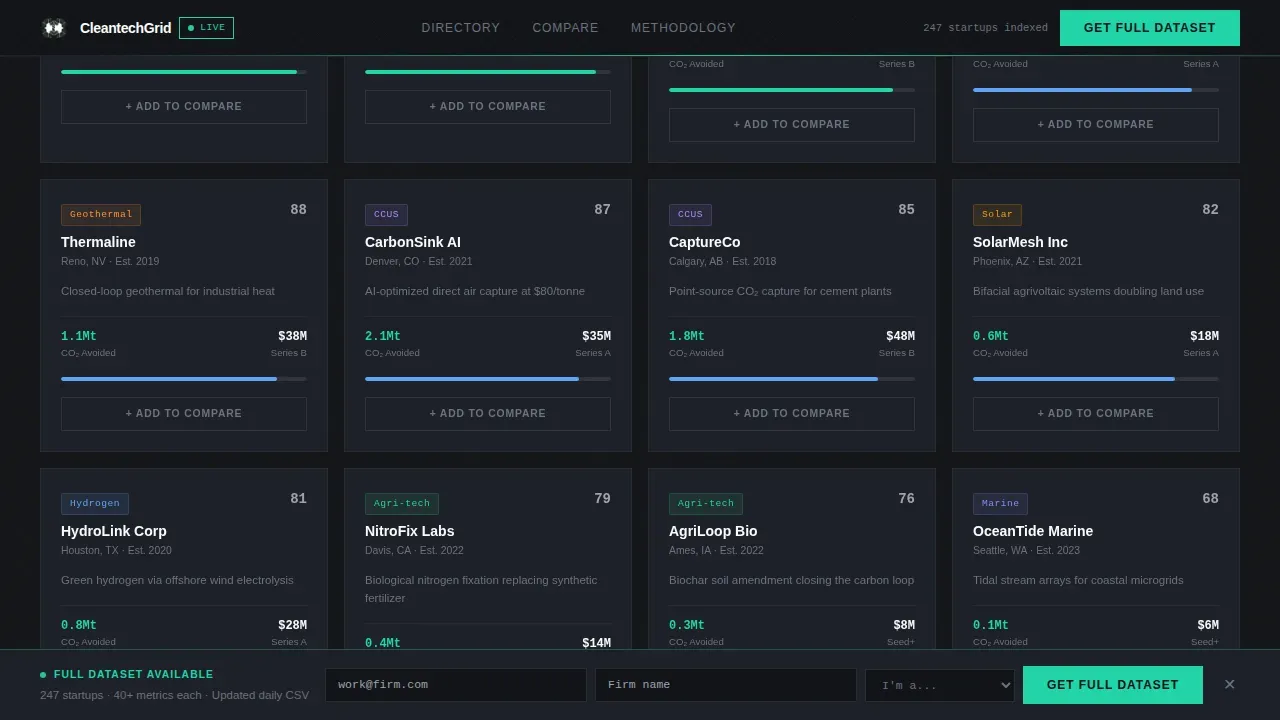Add CaptureCo to compare
Viewport: 1280px width, 720px height.
(792, 414)
